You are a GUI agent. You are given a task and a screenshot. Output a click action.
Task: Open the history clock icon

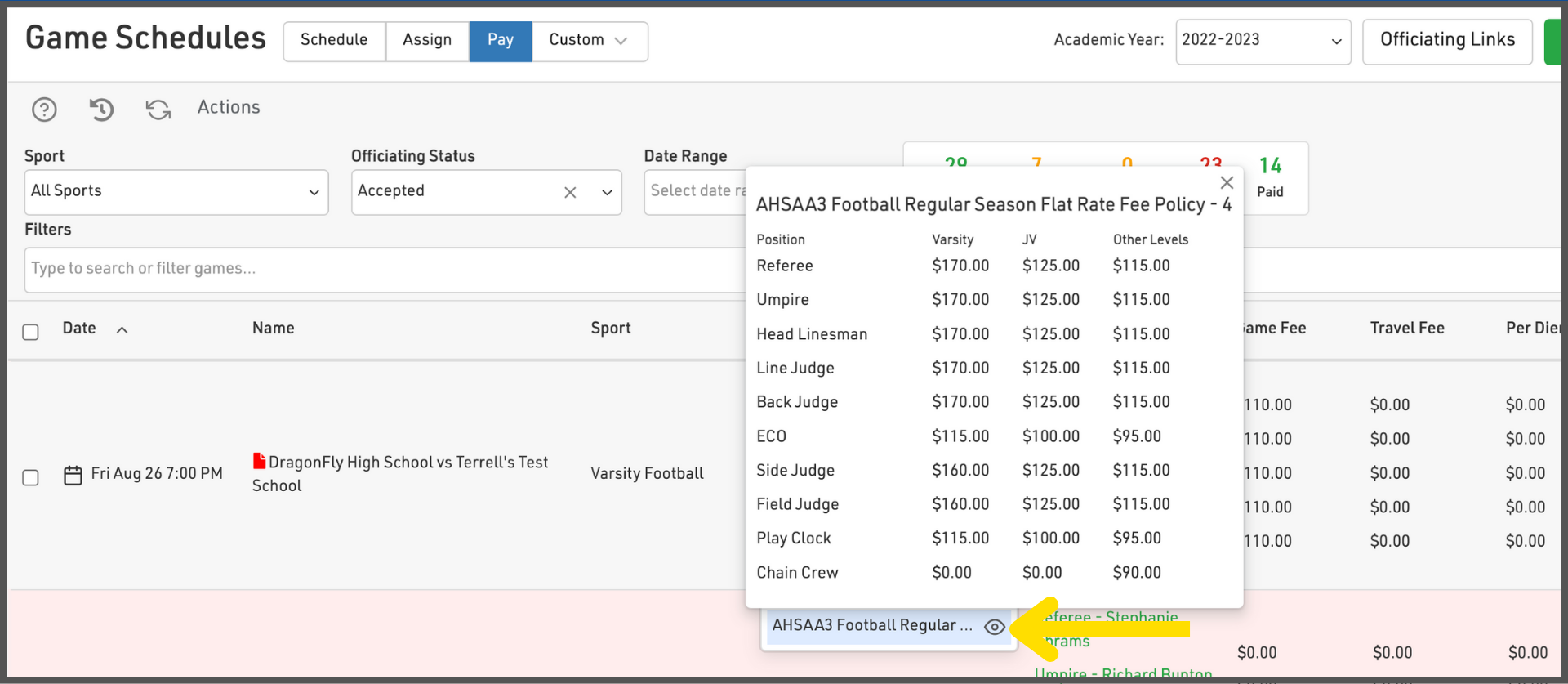(101, 109)
